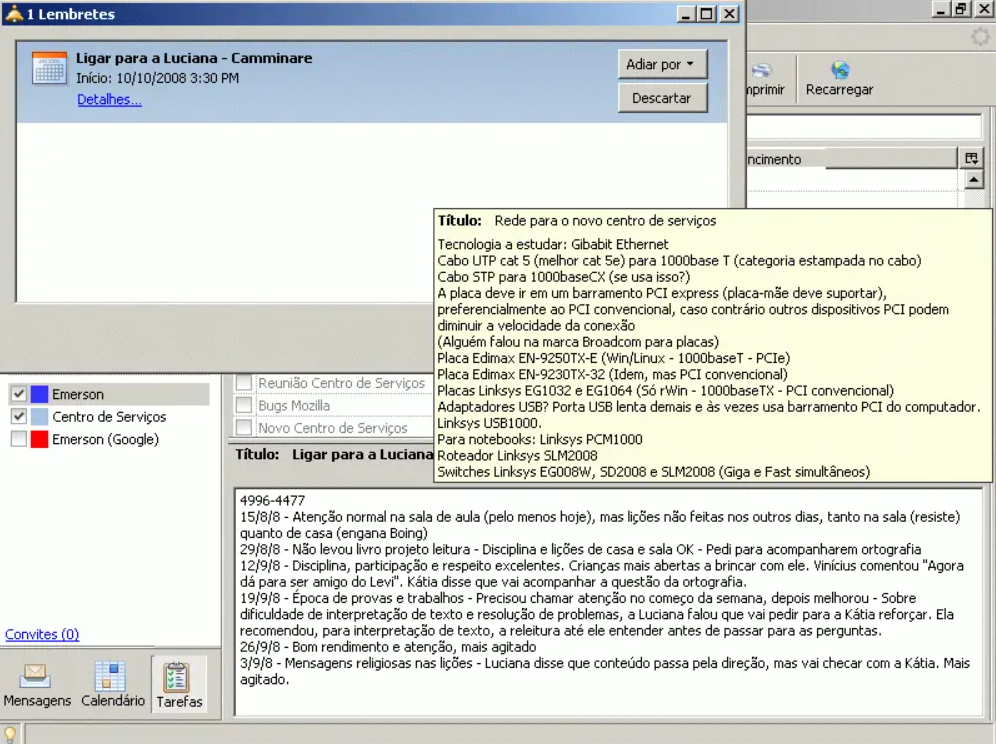This screenshot has width=996, height=744.
Task: Switch to Mensagens mode via the envelope icon
Action: pos(35,676)
